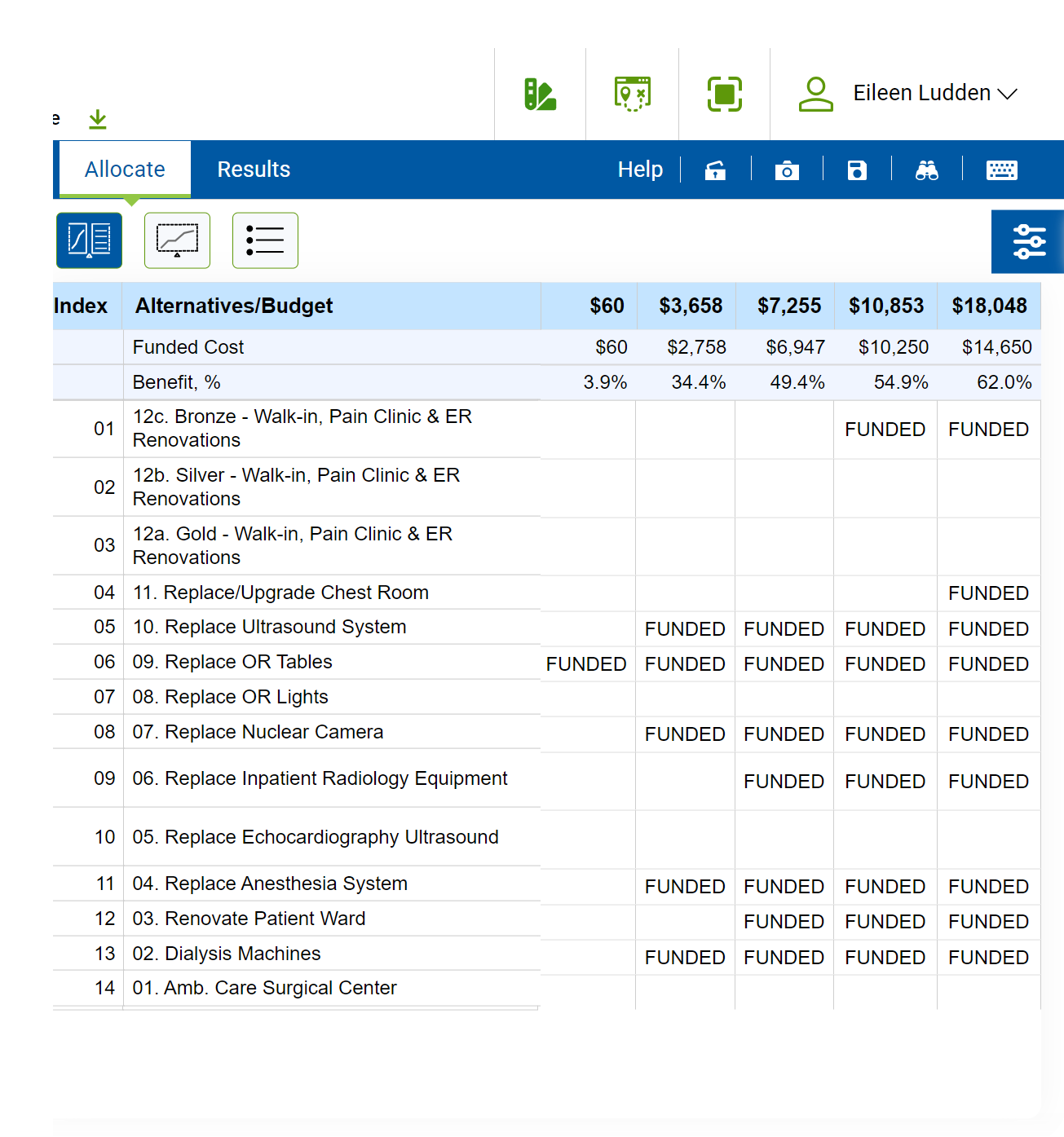Click FUNDED for Inpatient Radiology under $7,255
The image size is (1064, 1137).
pos(784,782)
